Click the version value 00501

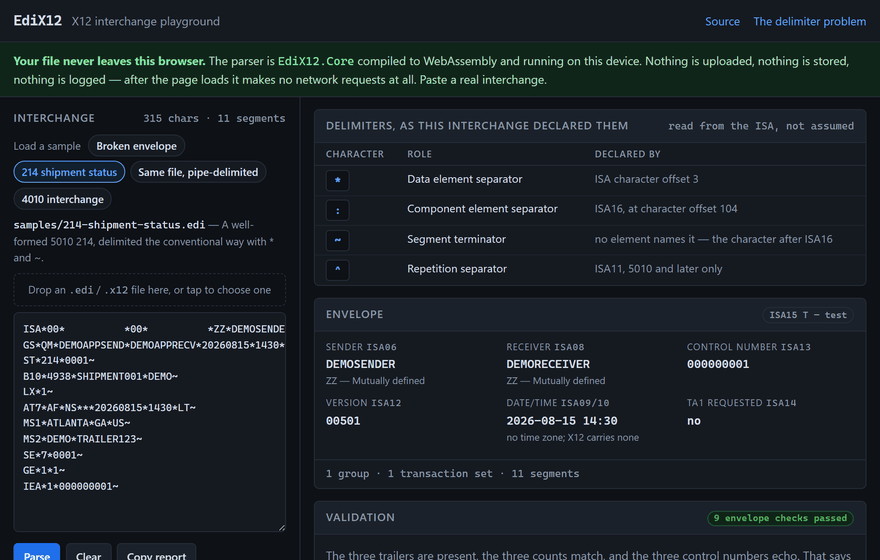click(343, 421)
